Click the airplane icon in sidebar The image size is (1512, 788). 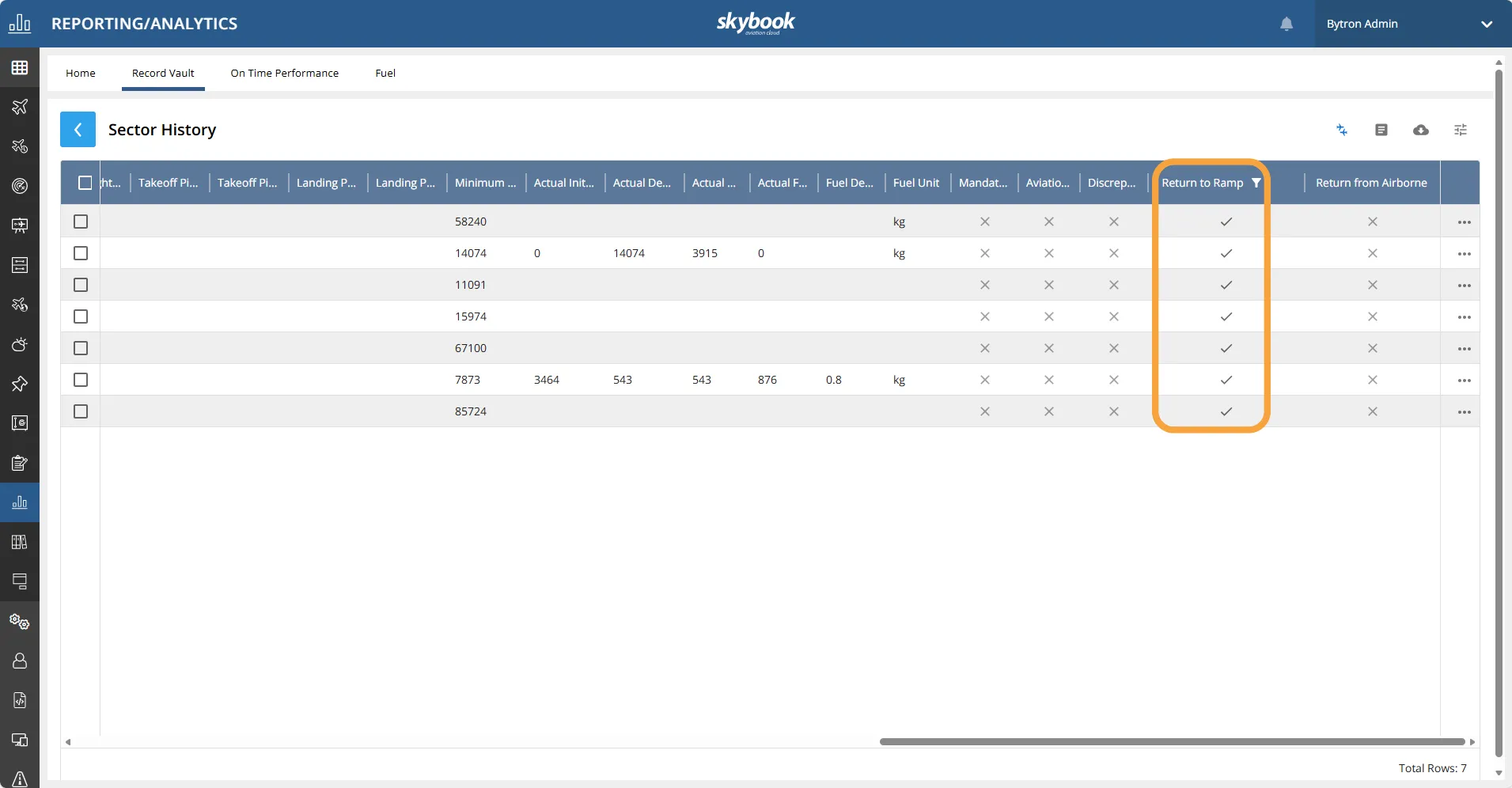click(x=20, y=107)
